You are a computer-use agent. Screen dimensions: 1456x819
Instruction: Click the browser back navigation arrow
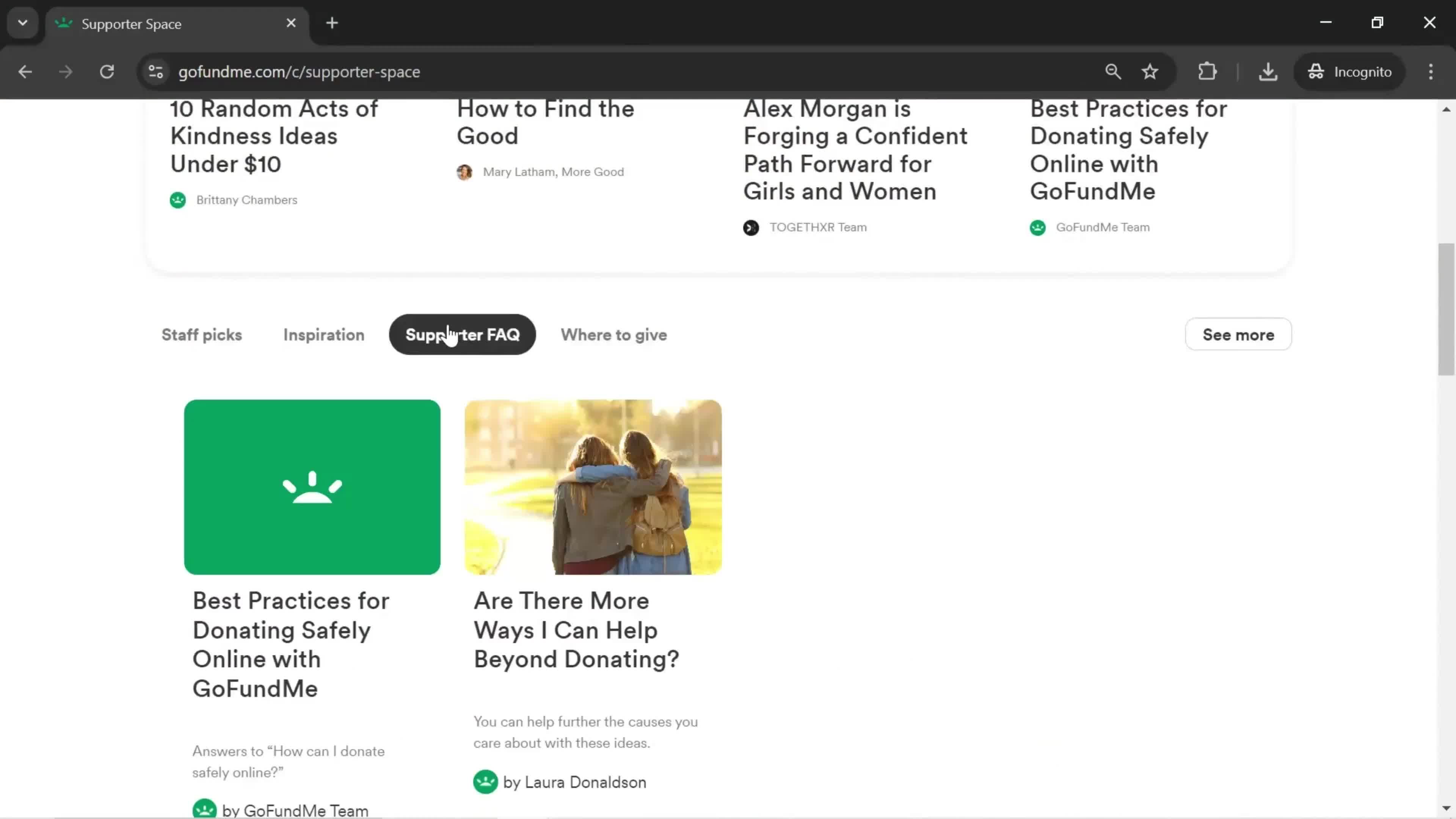25,71
